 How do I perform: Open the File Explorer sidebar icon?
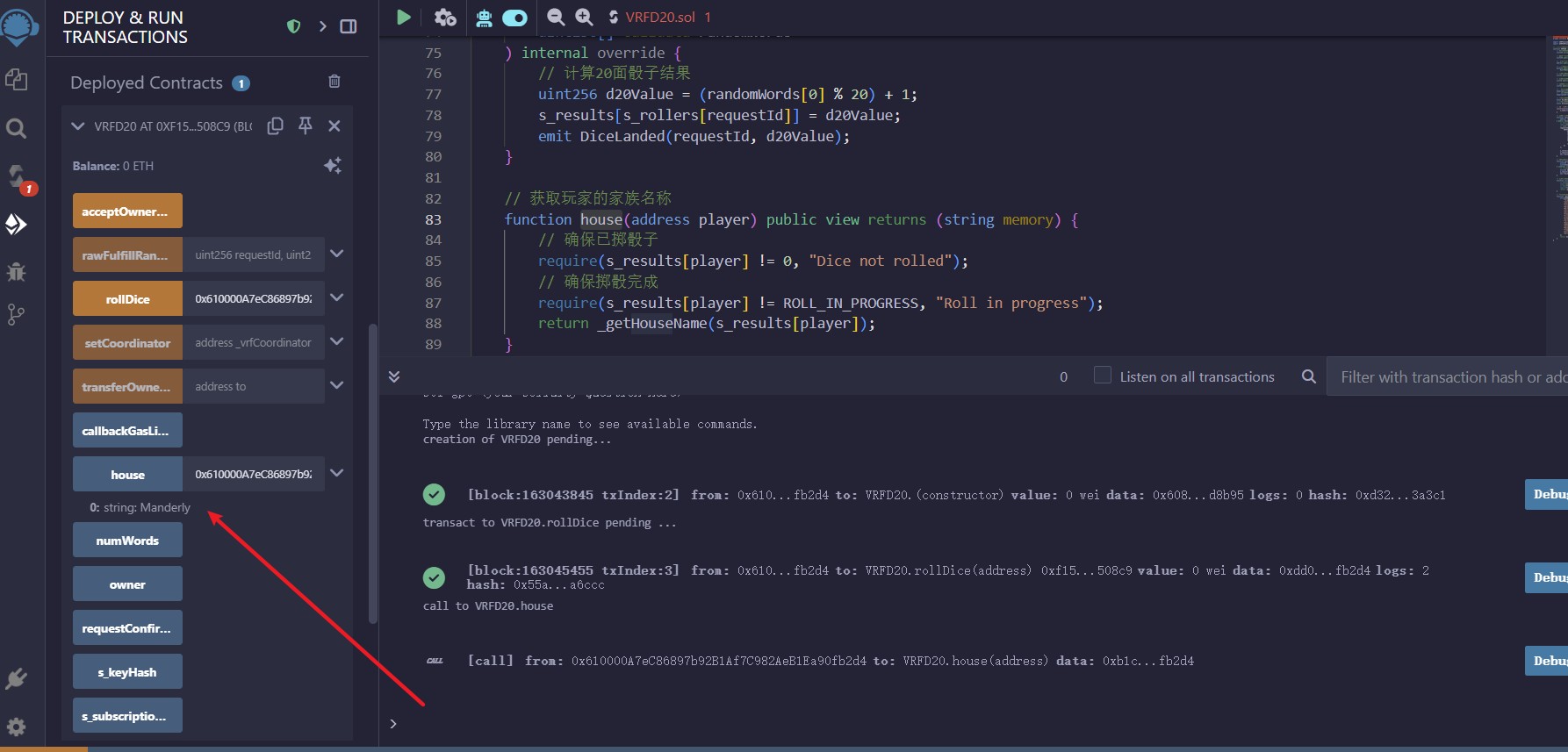coord(16,80)
